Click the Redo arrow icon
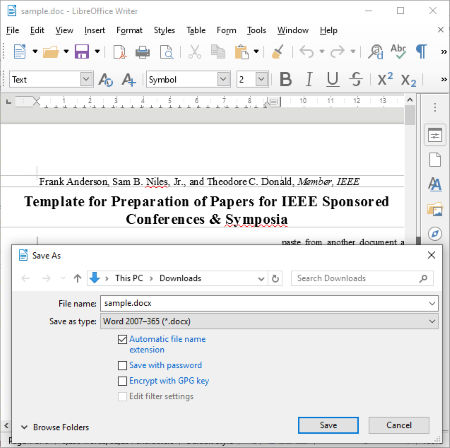 tap(337, 52)
